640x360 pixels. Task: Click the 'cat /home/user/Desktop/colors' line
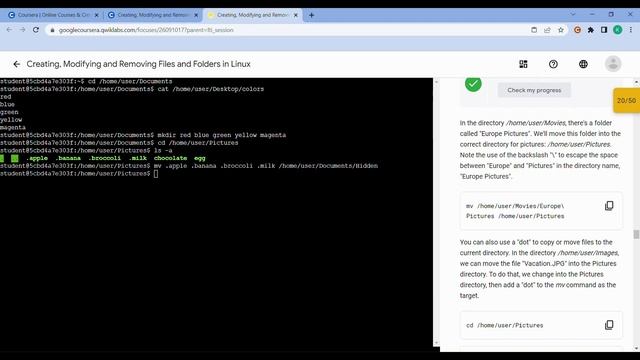pos(132,89)
